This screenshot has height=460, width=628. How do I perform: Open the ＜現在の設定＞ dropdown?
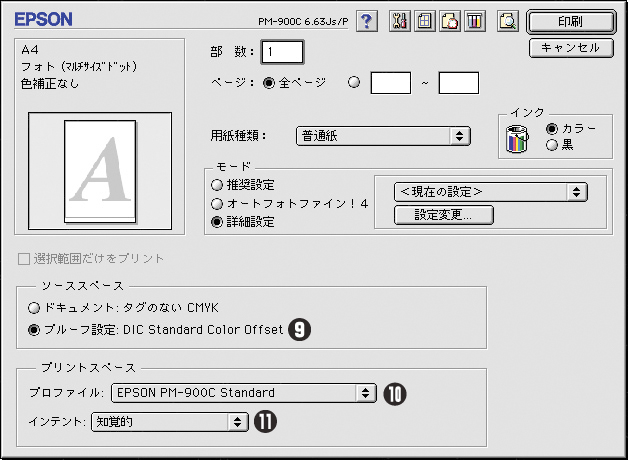[491, 192]
